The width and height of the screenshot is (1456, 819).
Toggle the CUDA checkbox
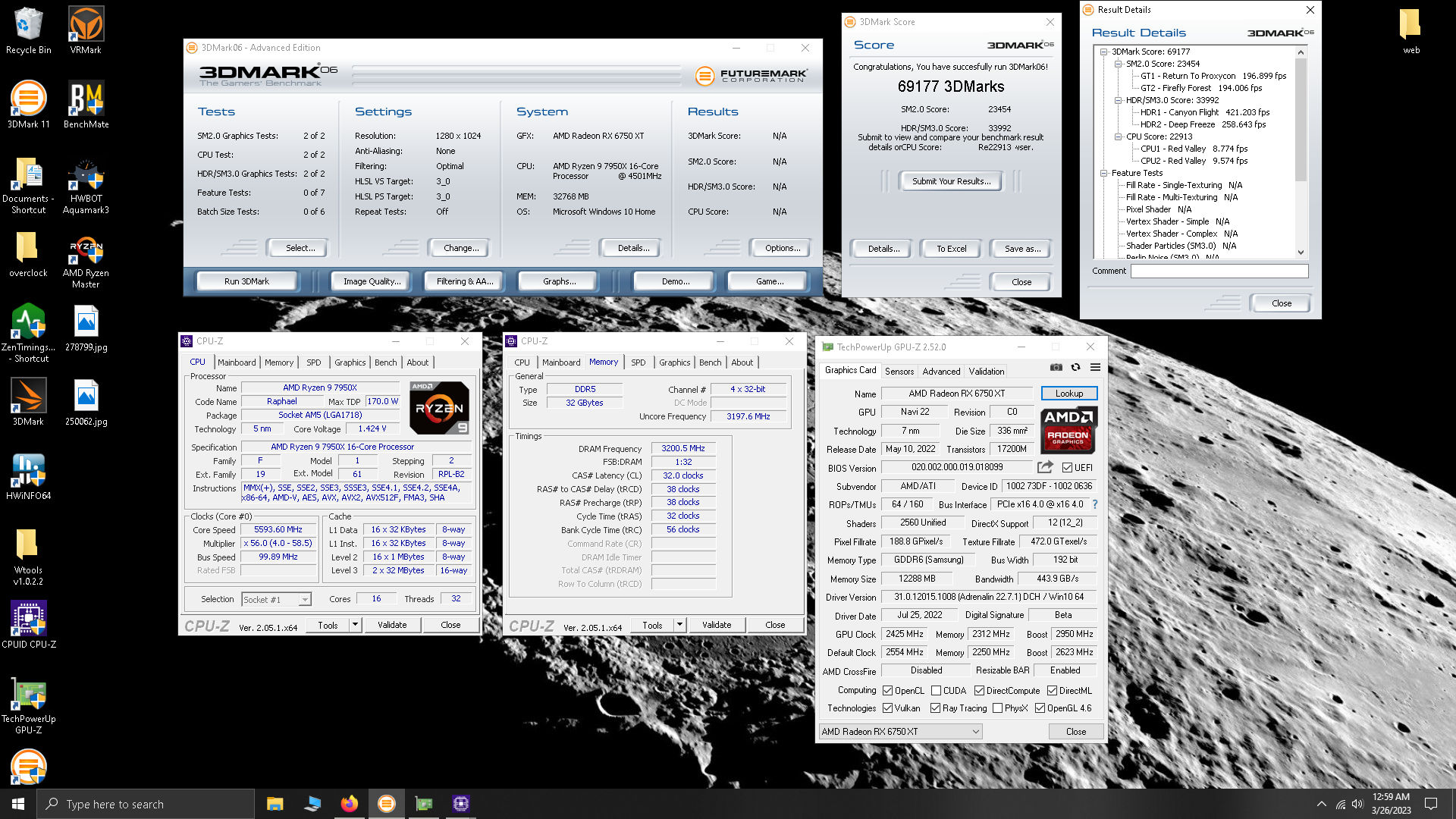(x=937, y=691)
